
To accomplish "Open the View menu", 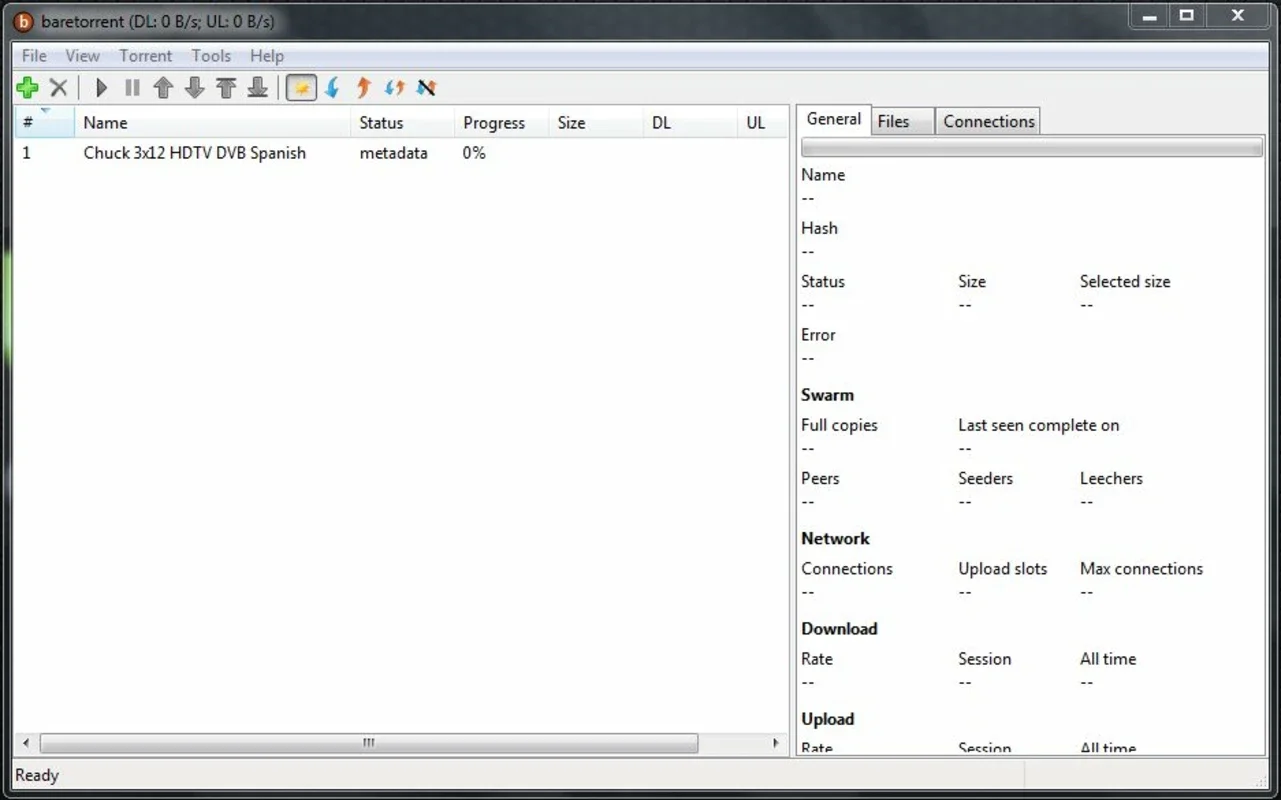I will click(83, 56).
